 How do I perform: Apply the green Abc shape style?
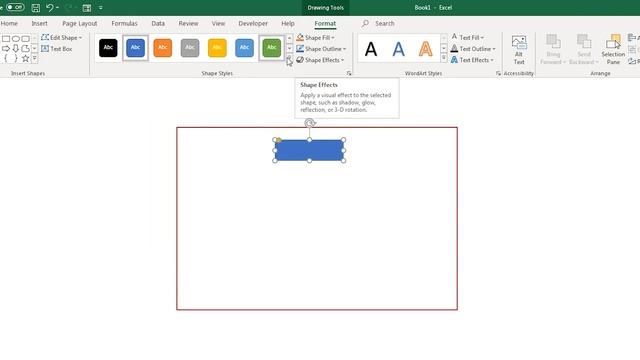271,48
